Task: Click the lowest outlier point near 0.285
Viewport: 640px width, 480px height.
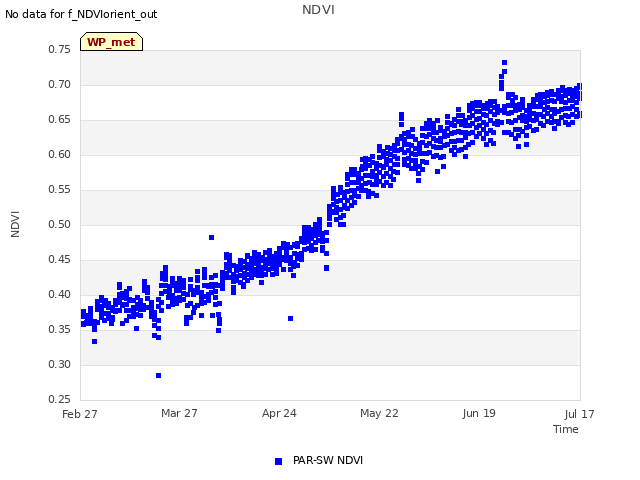Action: (158, 376)
